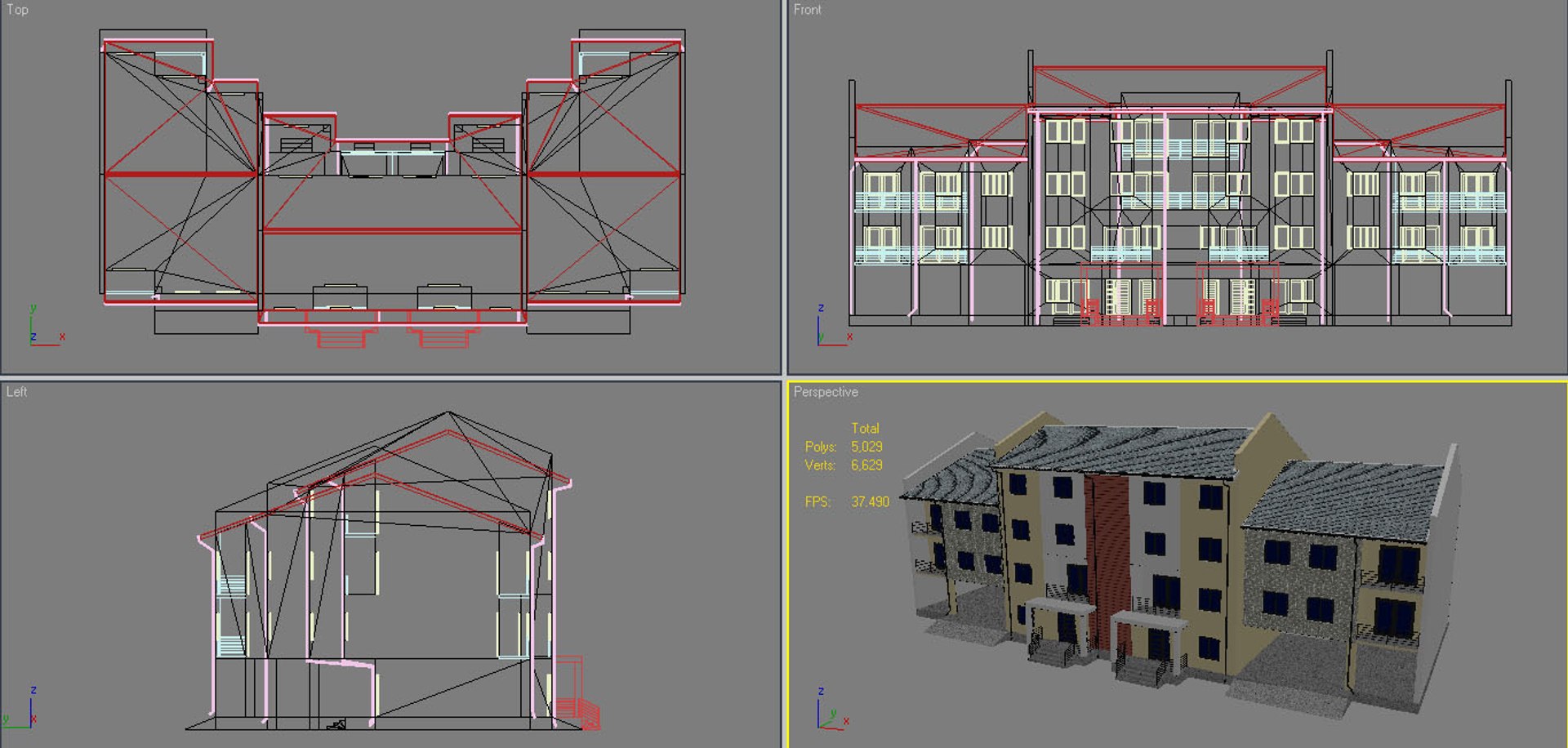The height and width of the screenshot is (748, 1568).
Task: Click the 'Verts: 6,629' statistic text
Action: (x=844, y=465)
